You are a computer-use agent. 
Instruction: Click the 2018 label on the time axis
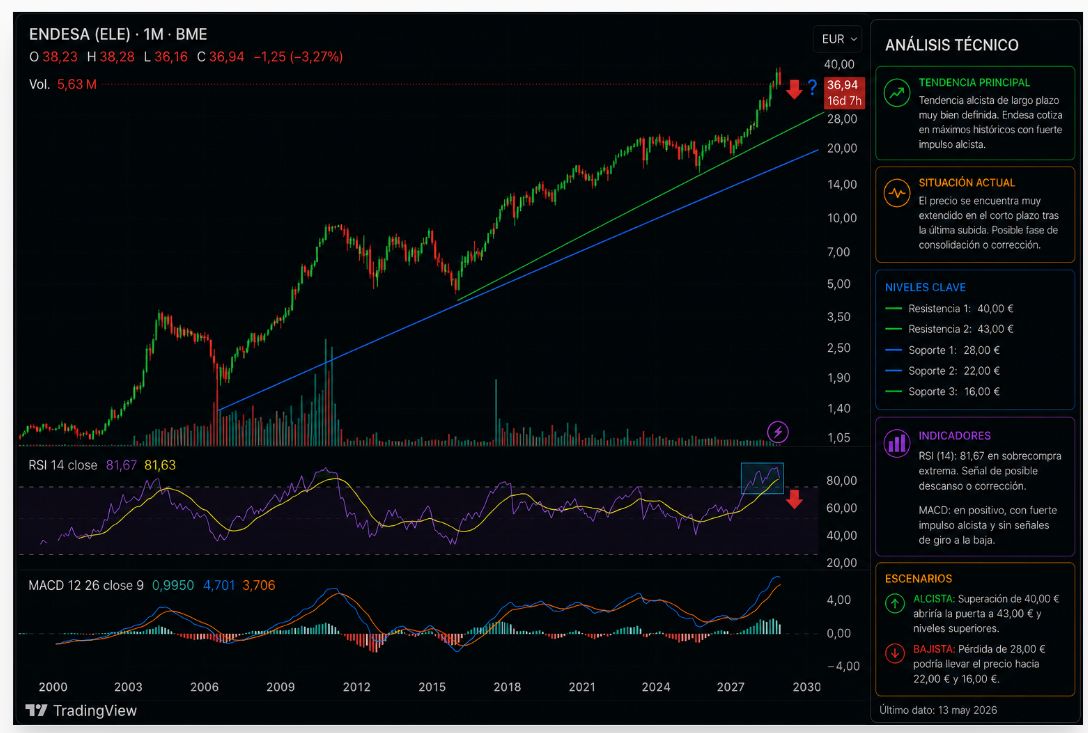click(x=507, y=687)
